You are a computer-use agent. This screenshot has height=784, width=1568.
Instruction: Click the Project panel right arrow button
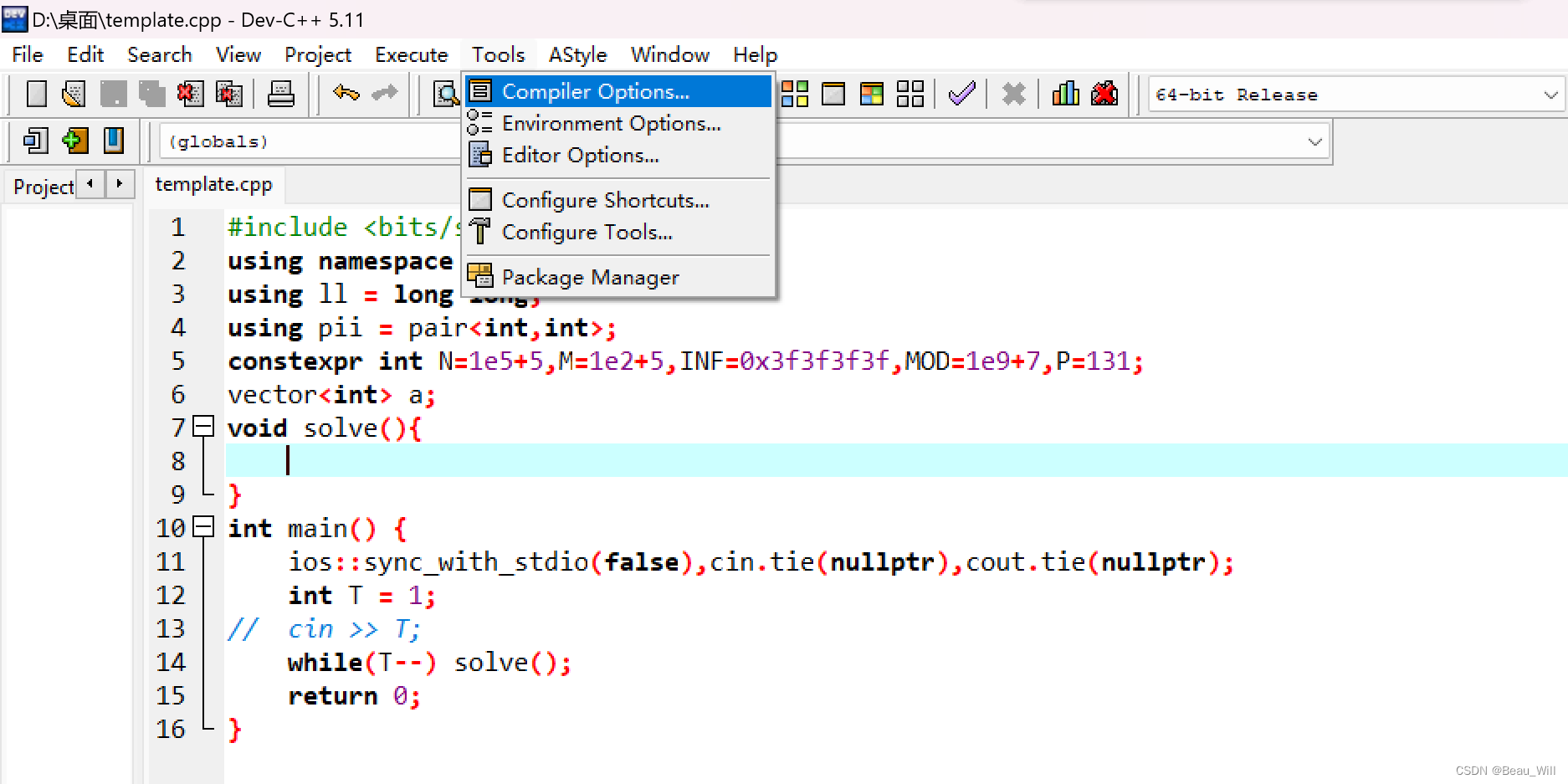[120, 184]
